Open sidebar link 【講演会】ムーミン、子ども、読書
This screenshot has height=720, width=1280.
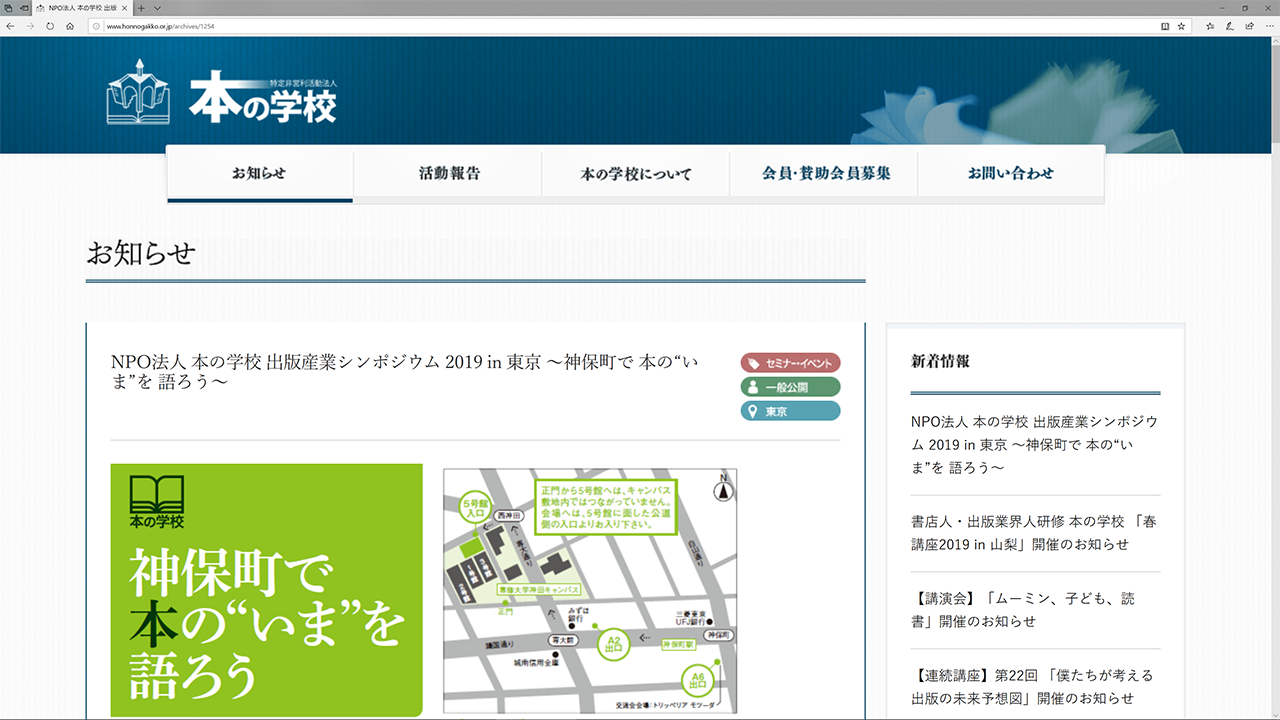pos(1023,609)
